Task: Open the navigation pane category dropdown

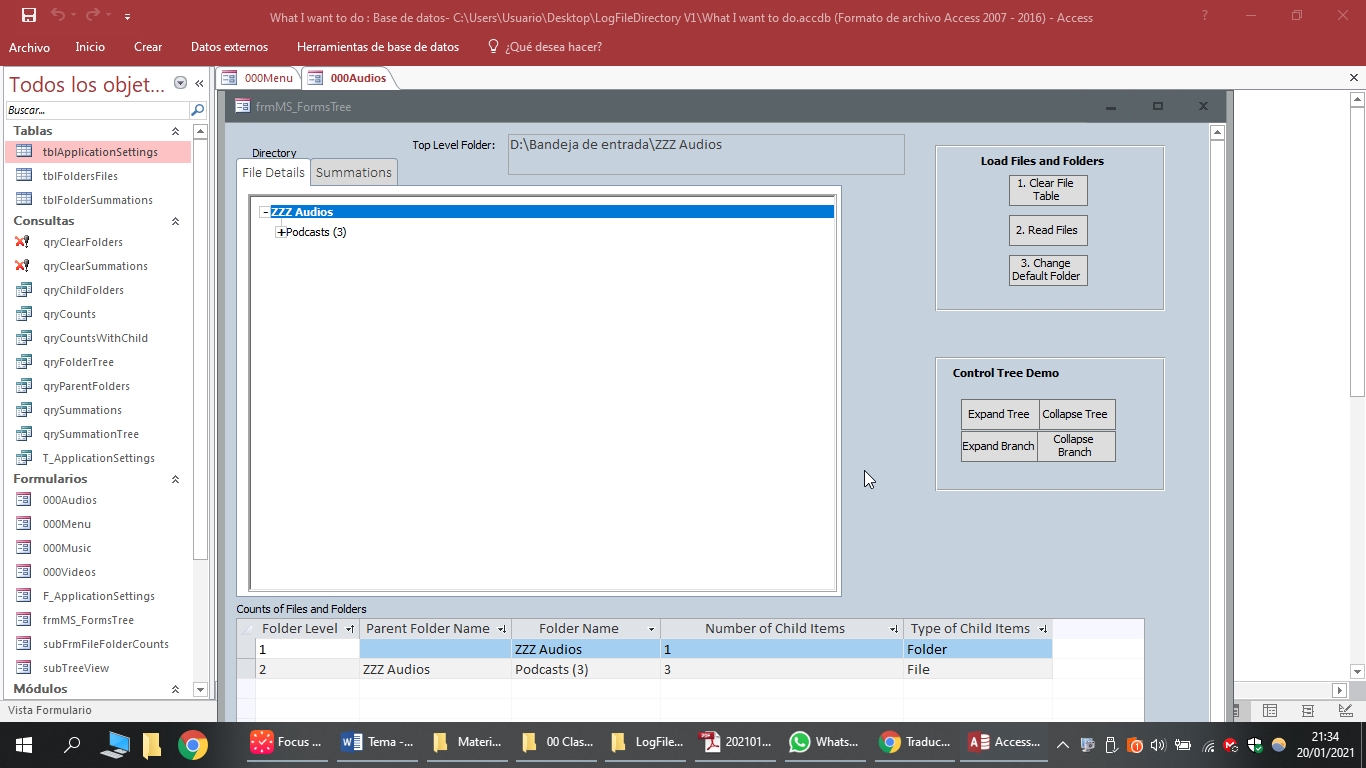Action: tap(180, 84)
